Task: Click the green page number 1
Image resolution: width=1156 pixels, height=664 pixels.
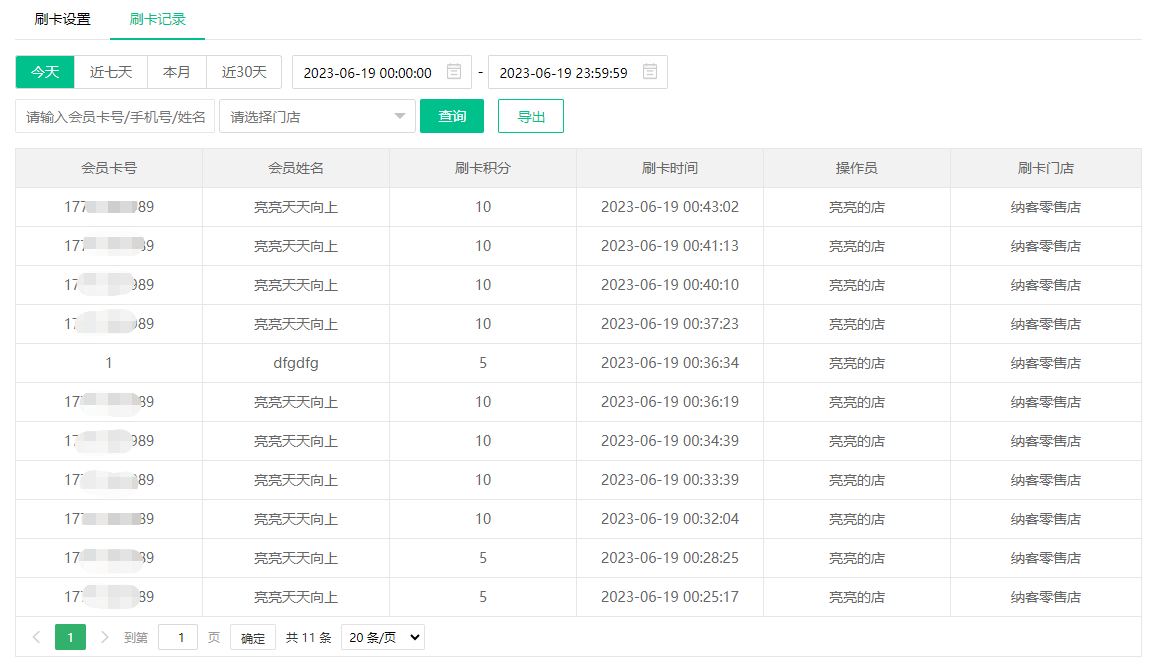Action: (x=69, y=637)
